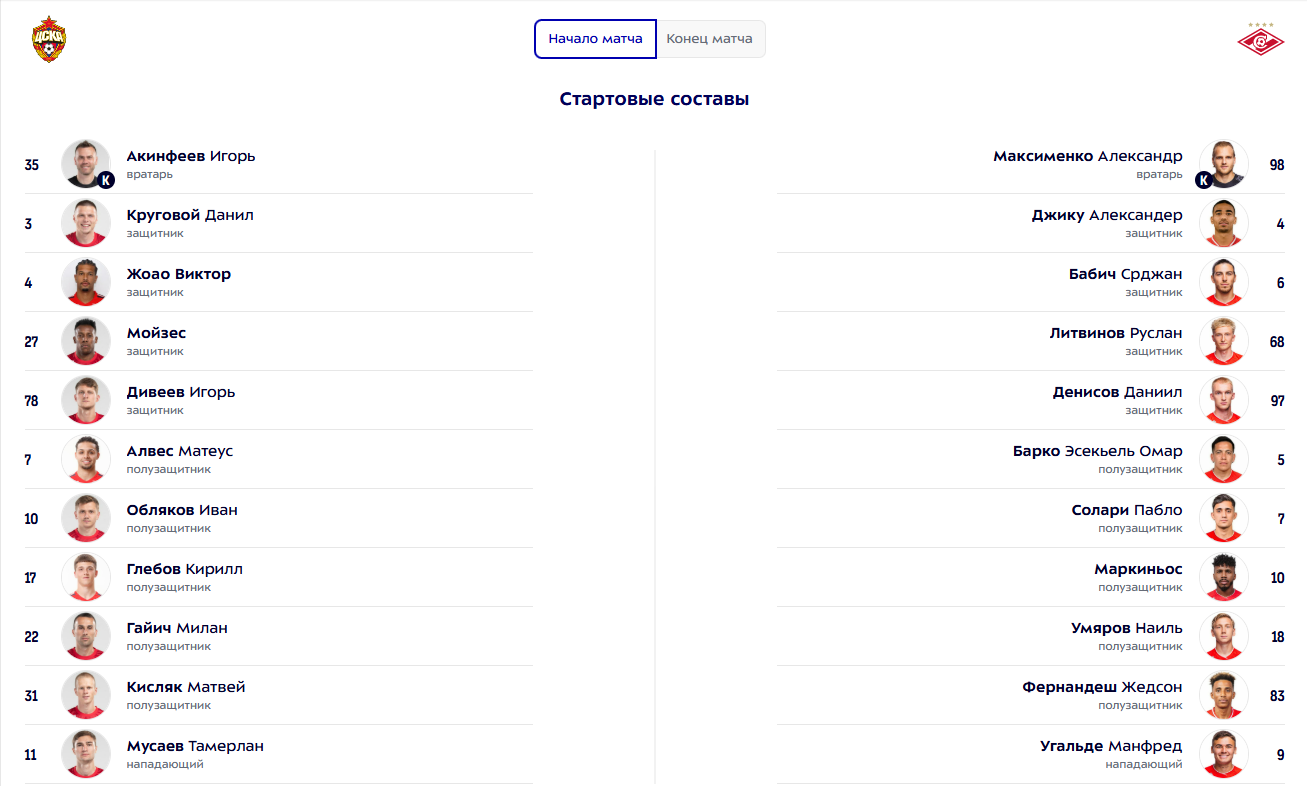
Task: Click the Стартовые составы heading
Action: tap(654, 99)
